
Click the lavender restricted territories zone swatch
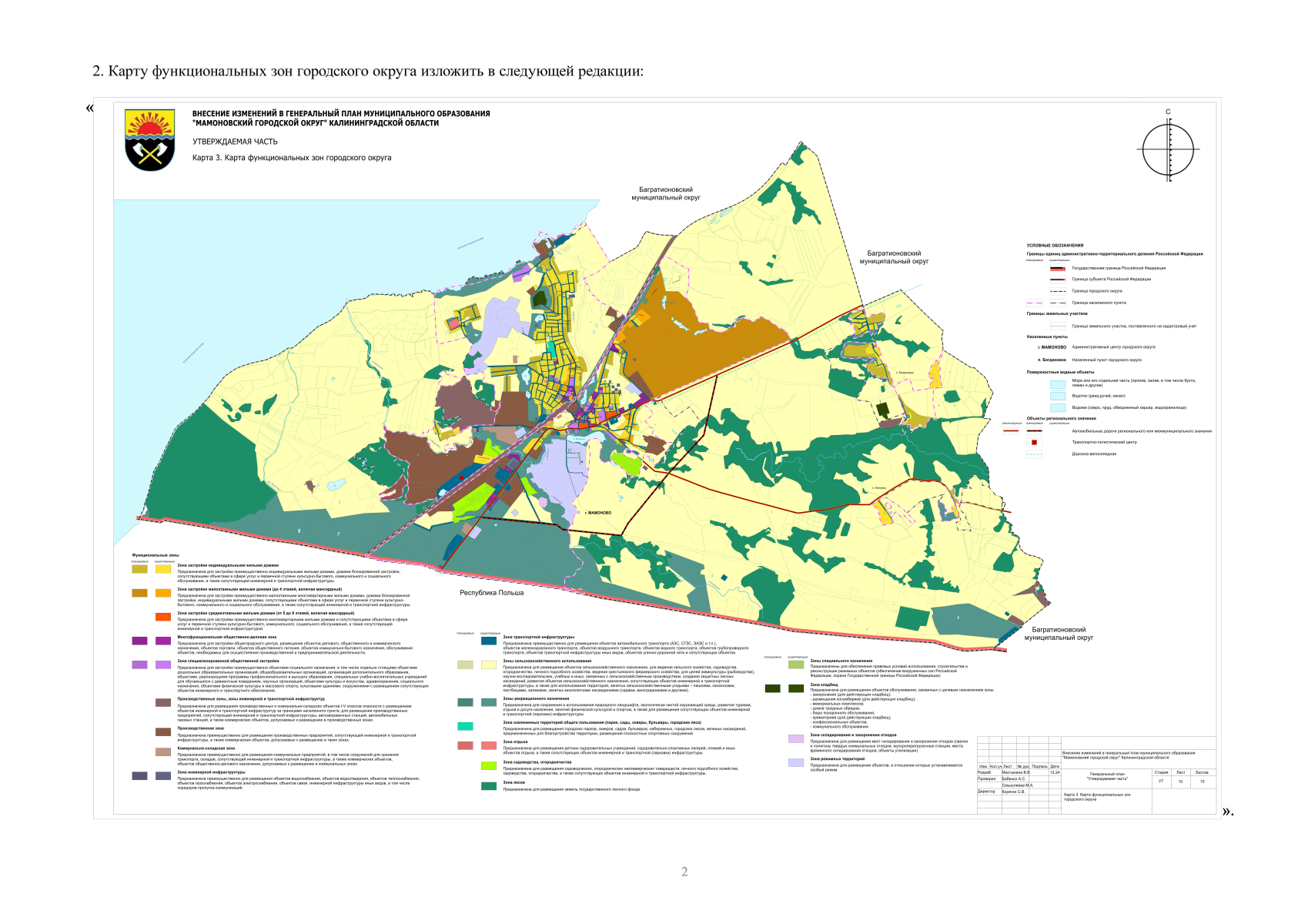[x=795, y=762]
